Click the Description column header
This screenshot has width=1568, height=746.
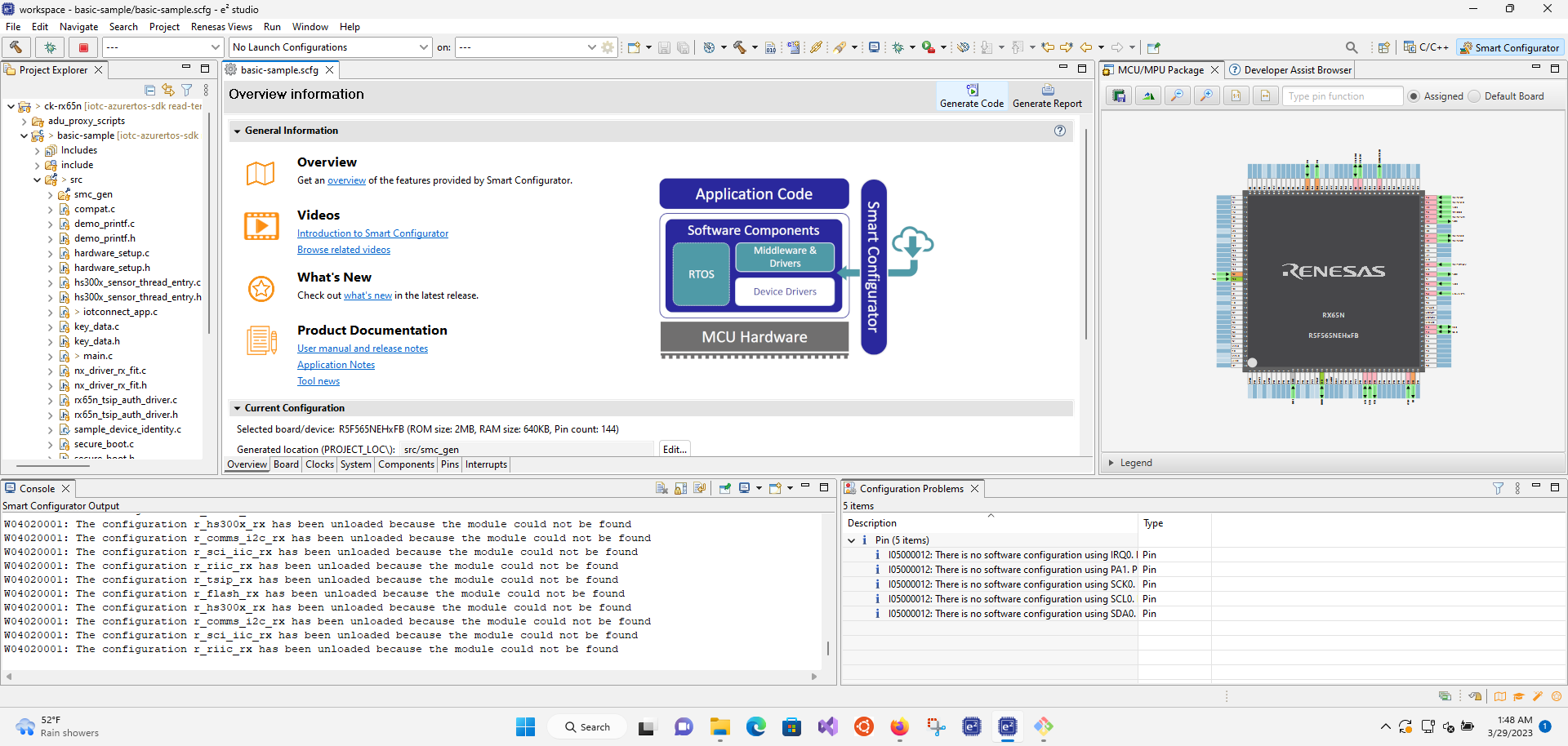[x=991, y=523]
